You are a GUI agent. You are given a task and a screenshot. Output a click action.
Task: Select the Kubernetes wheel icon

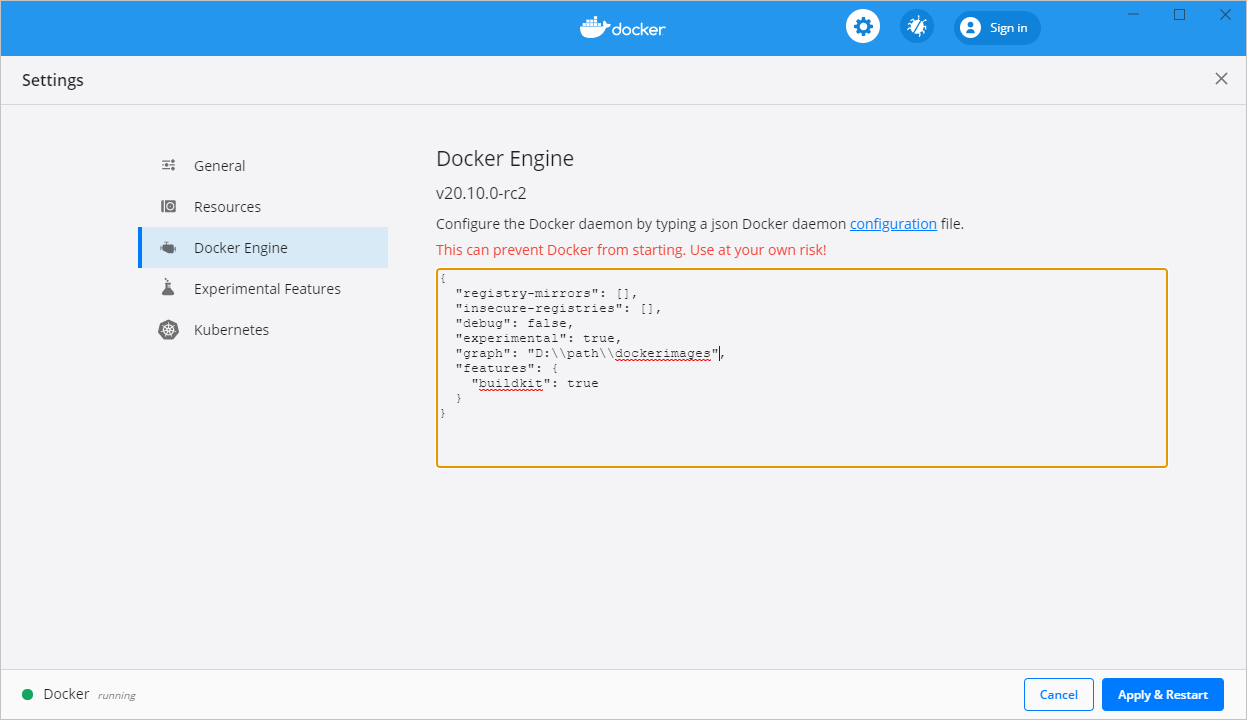(x=168, y=329)
